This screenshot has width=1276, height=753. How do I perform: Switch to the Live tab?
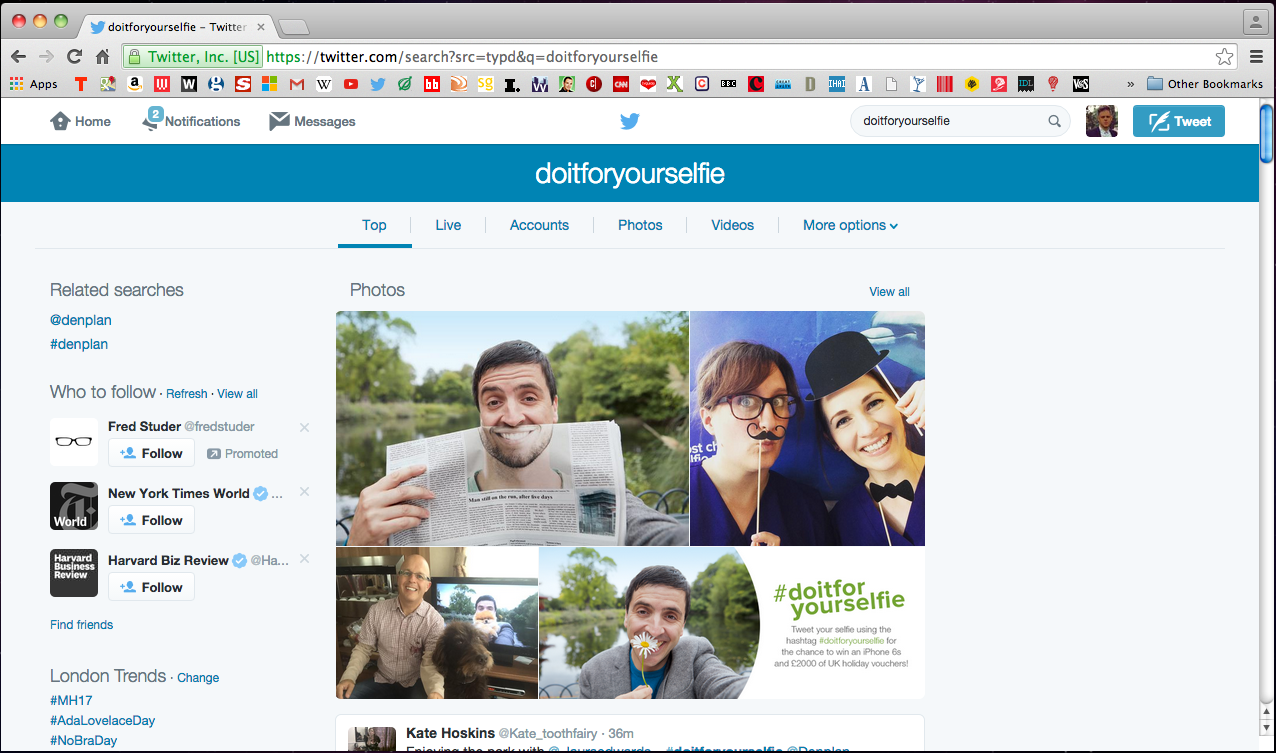[x=448, y=225]
